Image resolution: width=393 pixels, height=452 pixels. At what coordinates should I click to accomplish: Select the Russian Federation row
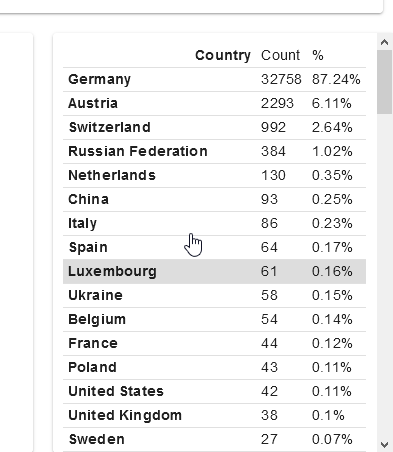click(x=214, y=152)
